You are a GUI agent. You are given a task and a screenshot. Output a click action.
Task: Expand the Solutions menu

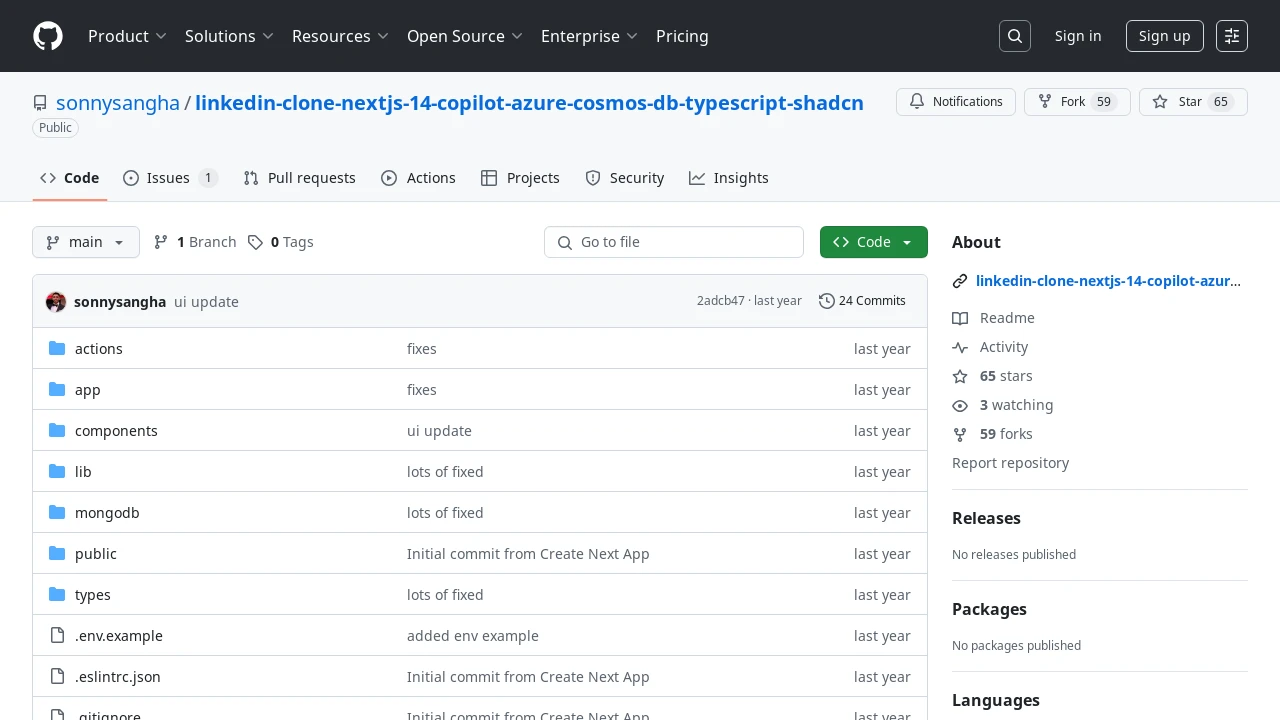[x=229, y=36]
